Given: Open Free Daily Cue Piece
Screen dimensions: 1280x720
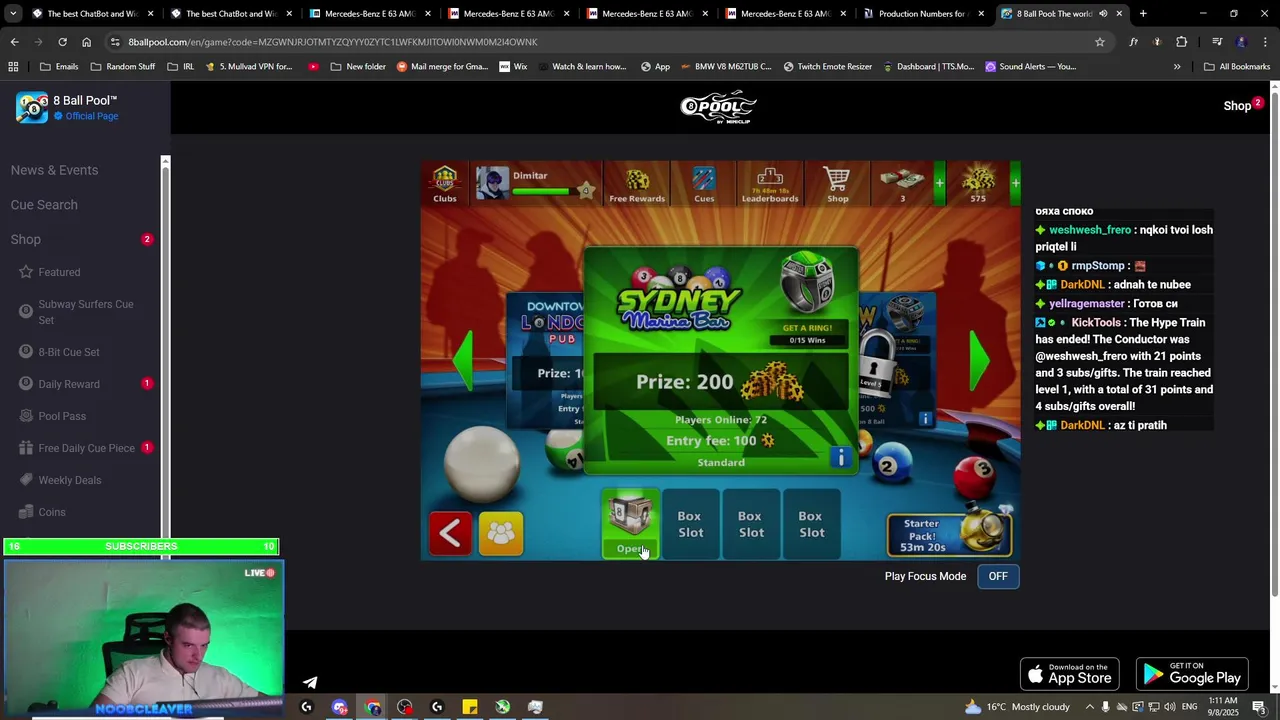Looking at the screenshot, I should click(x=86, y=448).
